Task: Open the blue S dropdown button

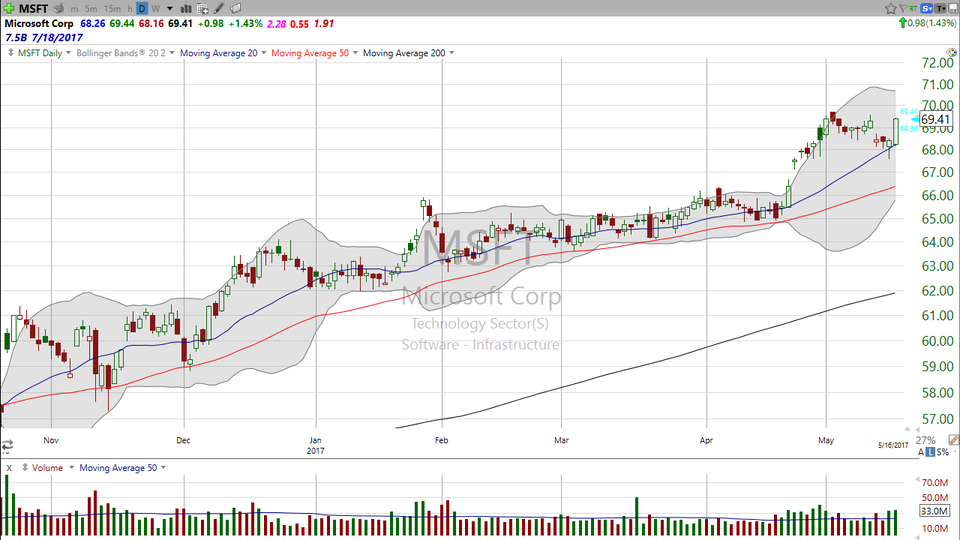Action: pos(926,9)
